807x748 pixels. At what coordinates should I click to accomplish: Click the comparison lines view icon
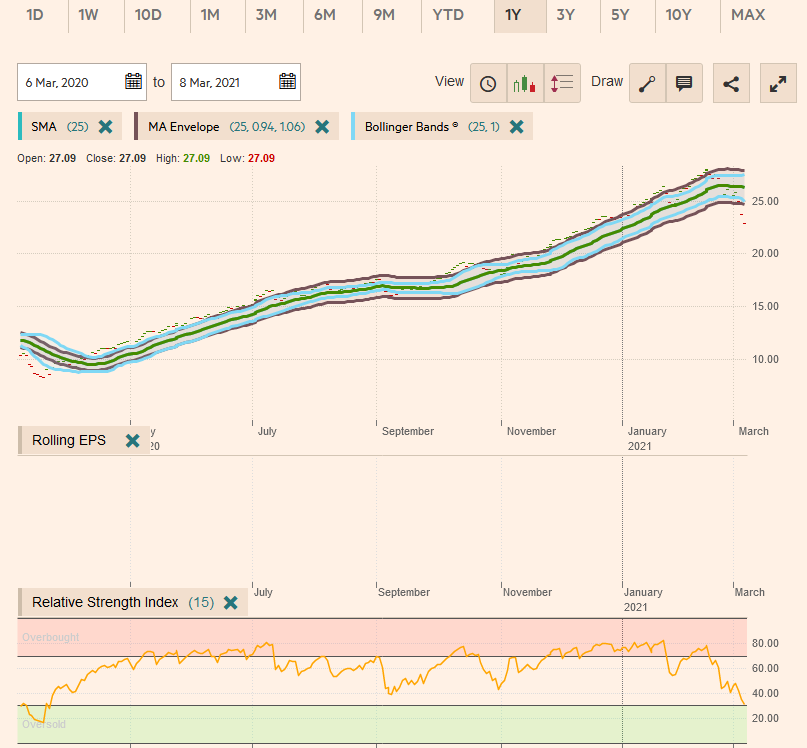[563, 83]
